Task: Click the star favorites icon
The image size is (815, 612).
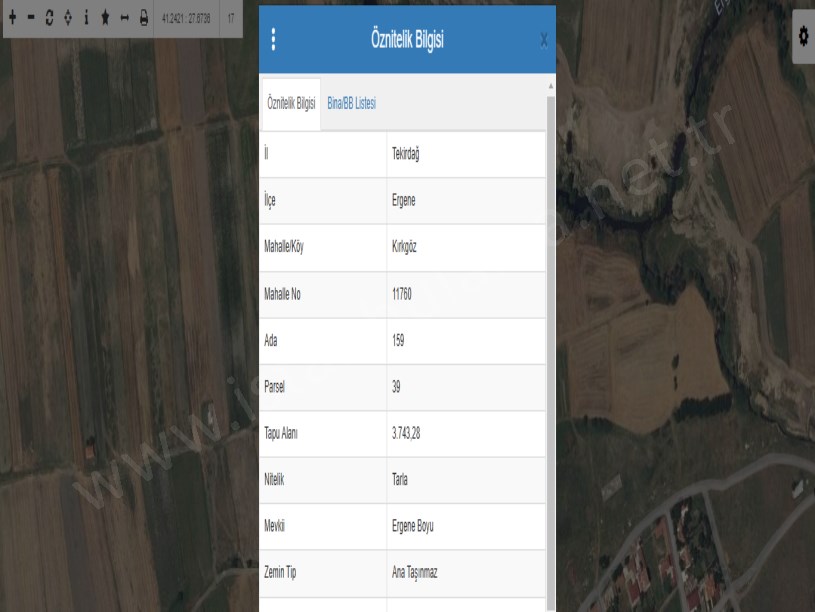Action: tap(105, 18)
